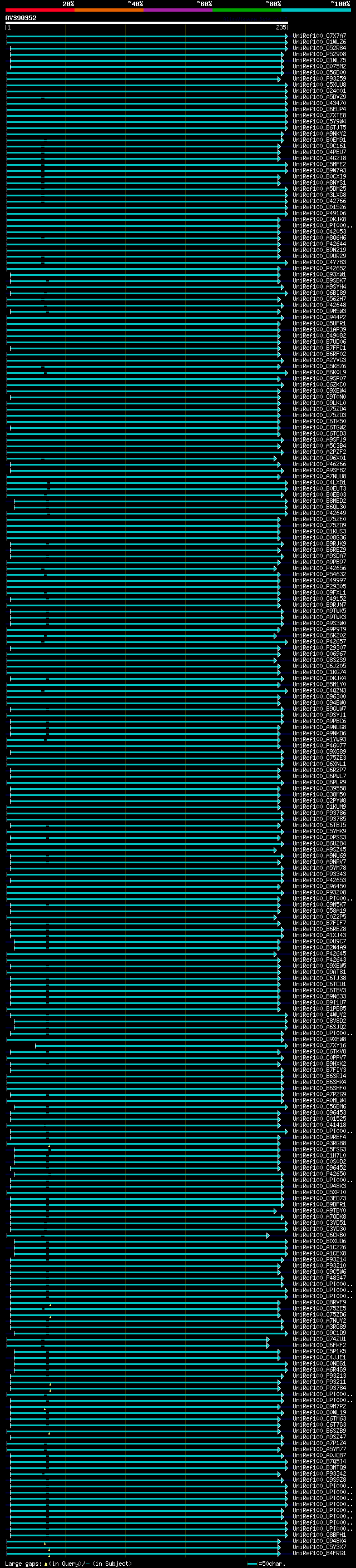The width and height of the screenshot is (356, 1568).
Task: Click the orange ~40% identity legend segment
Action: click(109, 10)
